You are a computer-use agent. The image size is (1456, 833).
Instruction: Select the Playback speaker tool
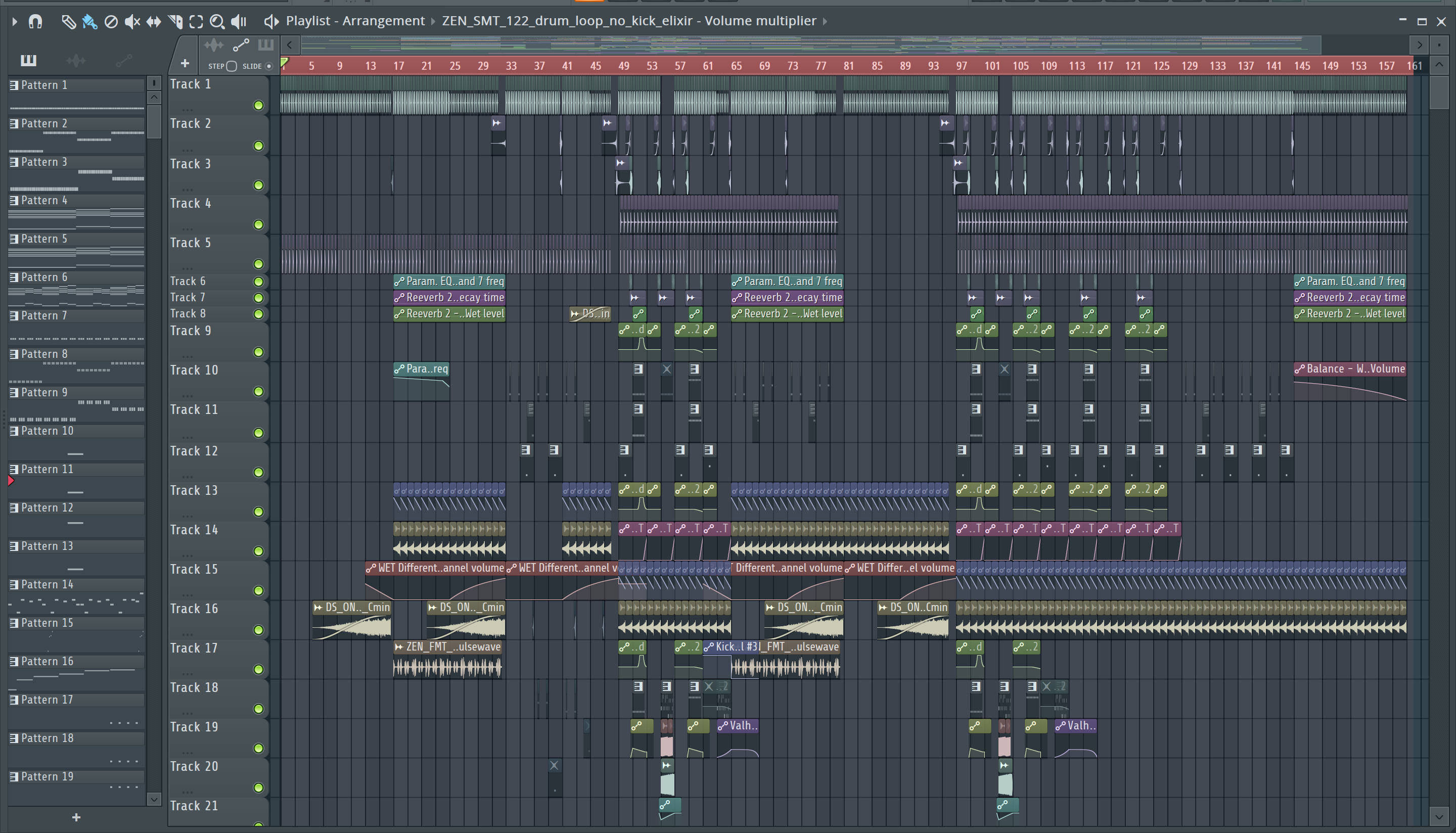tap(239, 22)
